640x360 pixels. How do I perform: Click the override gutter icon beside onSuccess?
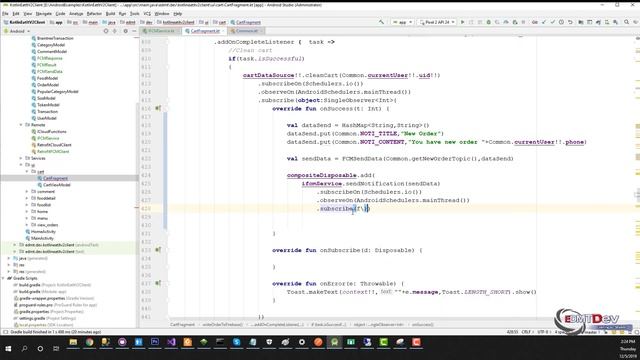(x=158, y=109)
